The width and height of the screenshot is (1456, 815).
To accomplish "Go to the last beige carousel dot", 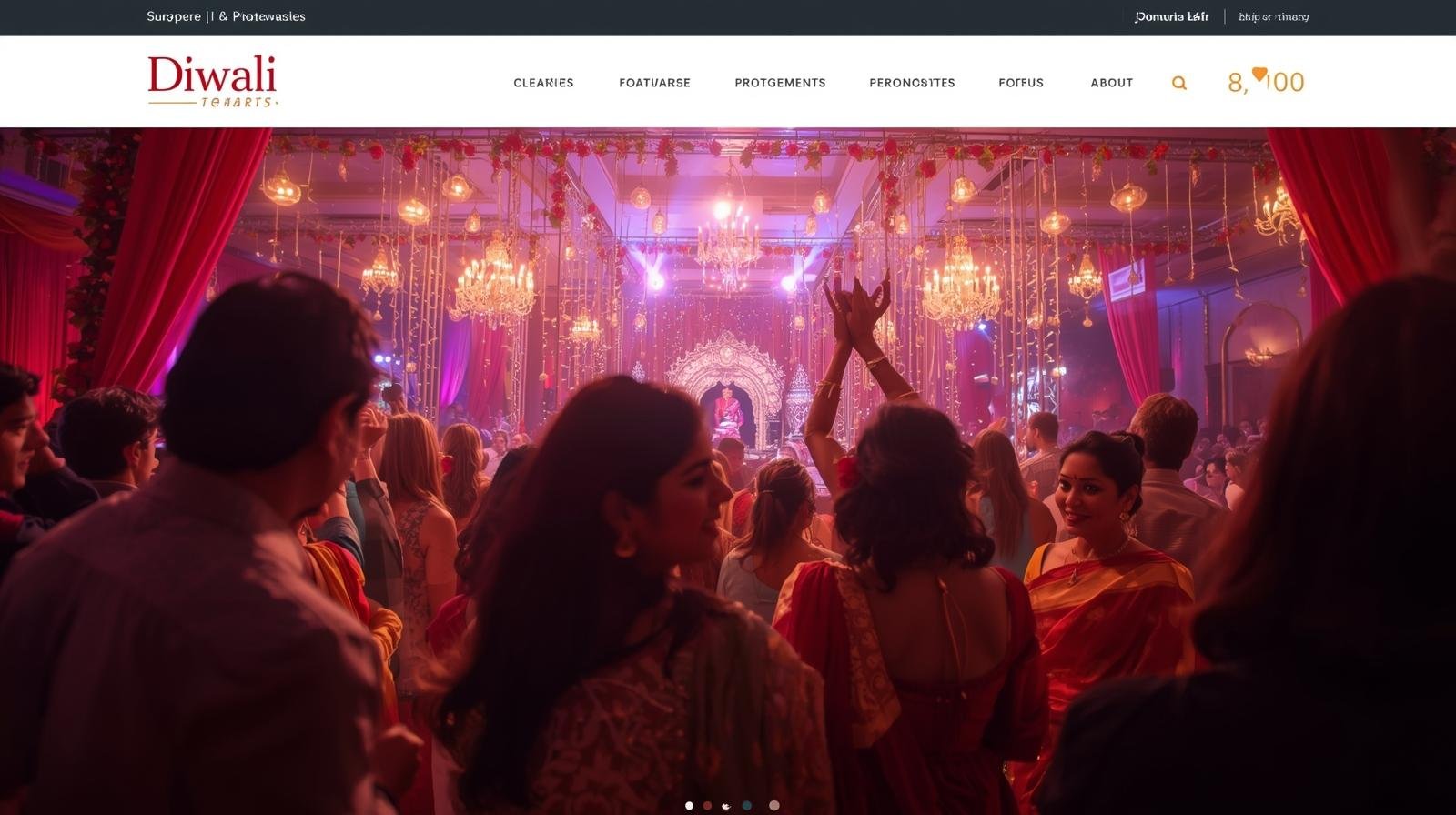I will pos(773,806).
